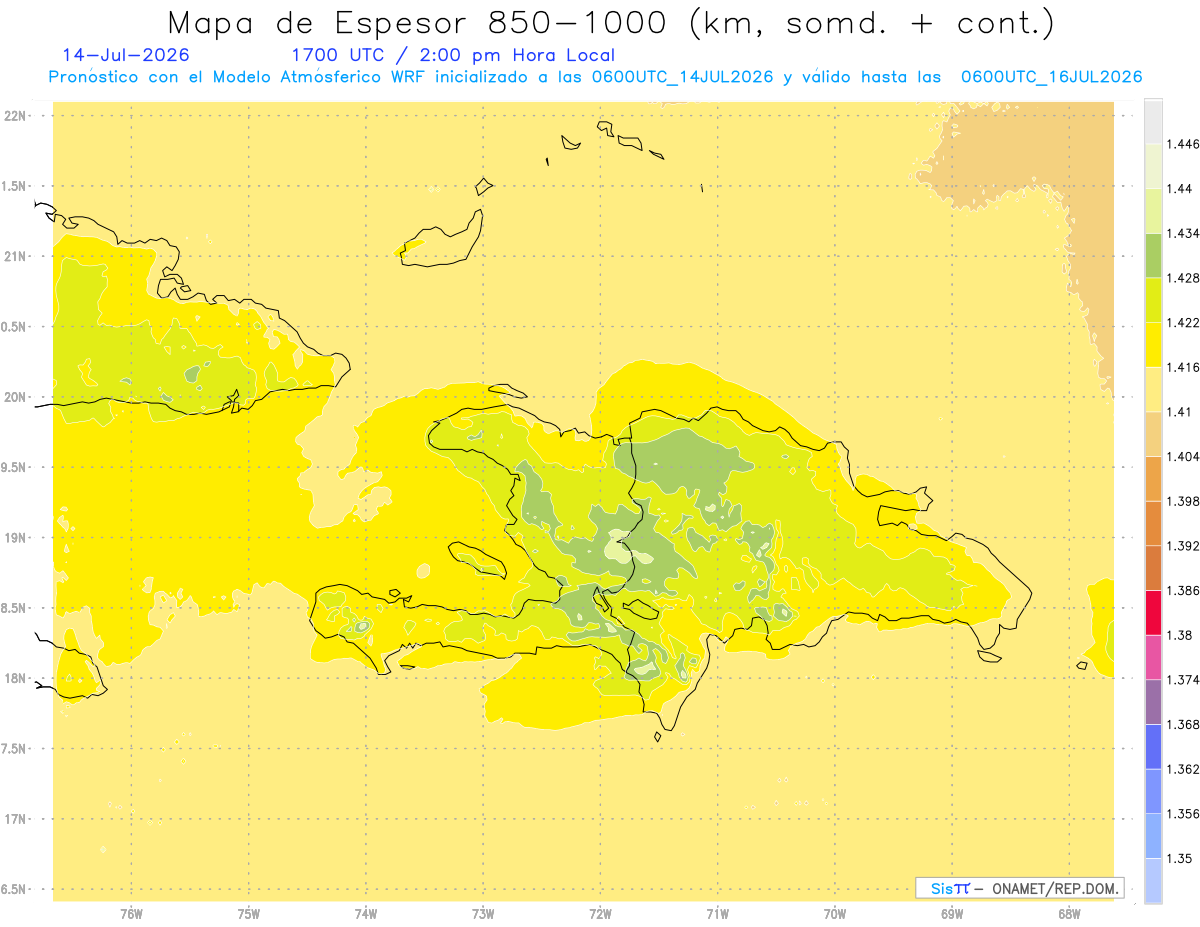
Task: Click the '17N' latitude label
Action: coord(15,819)
